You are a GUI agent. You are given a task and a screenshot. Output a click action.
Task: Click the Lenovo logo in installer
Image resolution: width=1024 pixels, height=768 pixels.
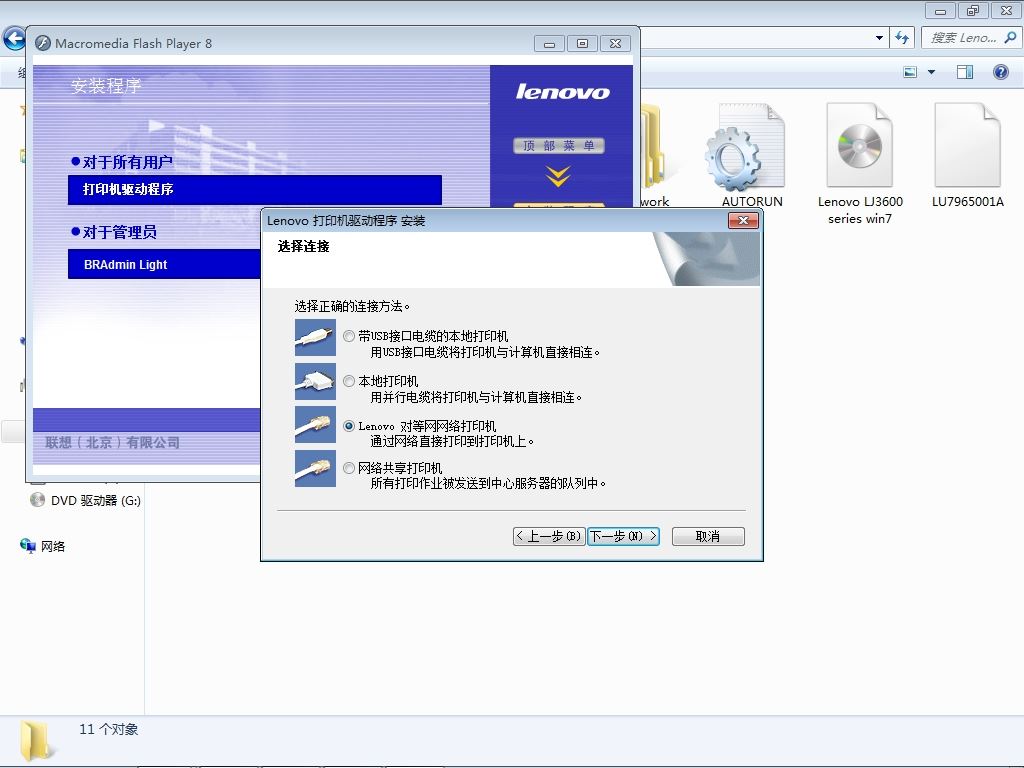click(x=562, y=91)
